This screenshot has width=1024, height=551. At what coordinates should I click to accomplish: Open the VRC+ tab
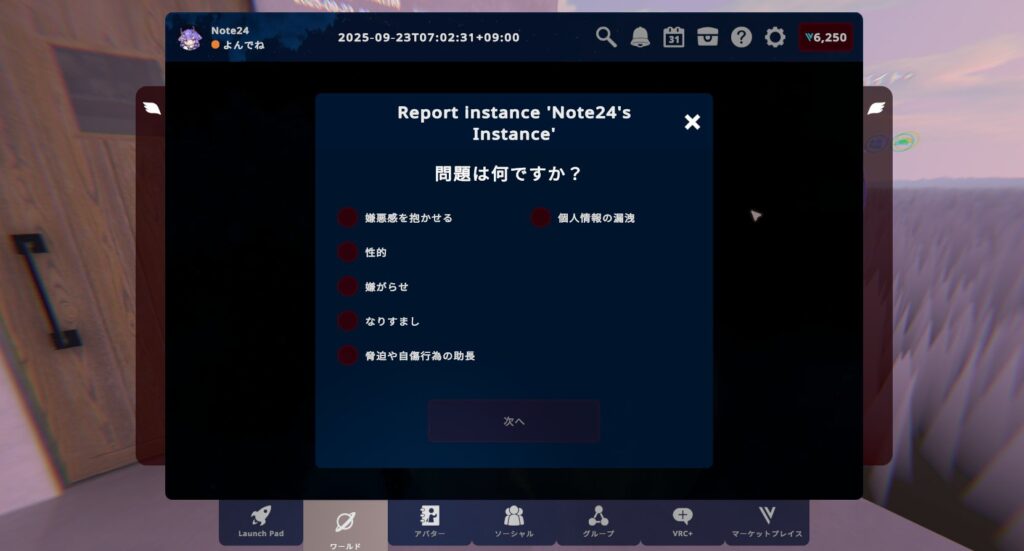pos(682,522)
